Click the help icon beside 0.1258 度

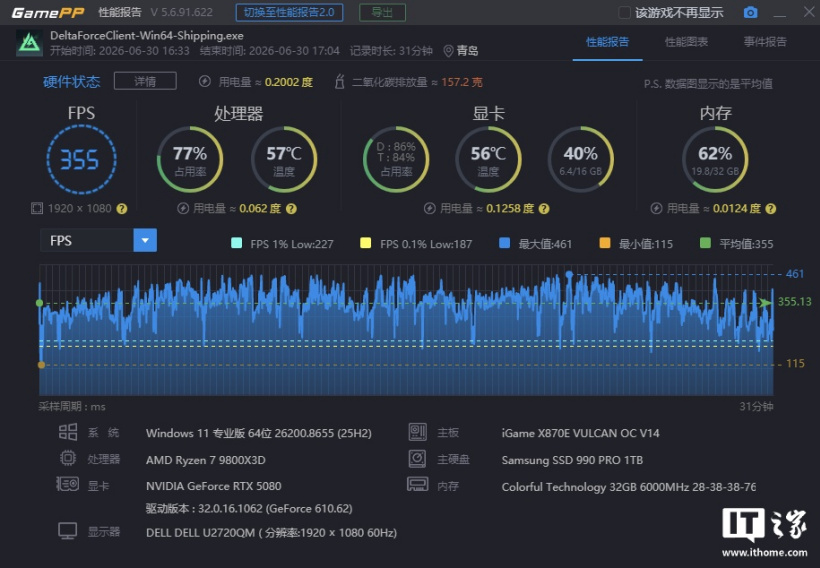coord(544,209)
